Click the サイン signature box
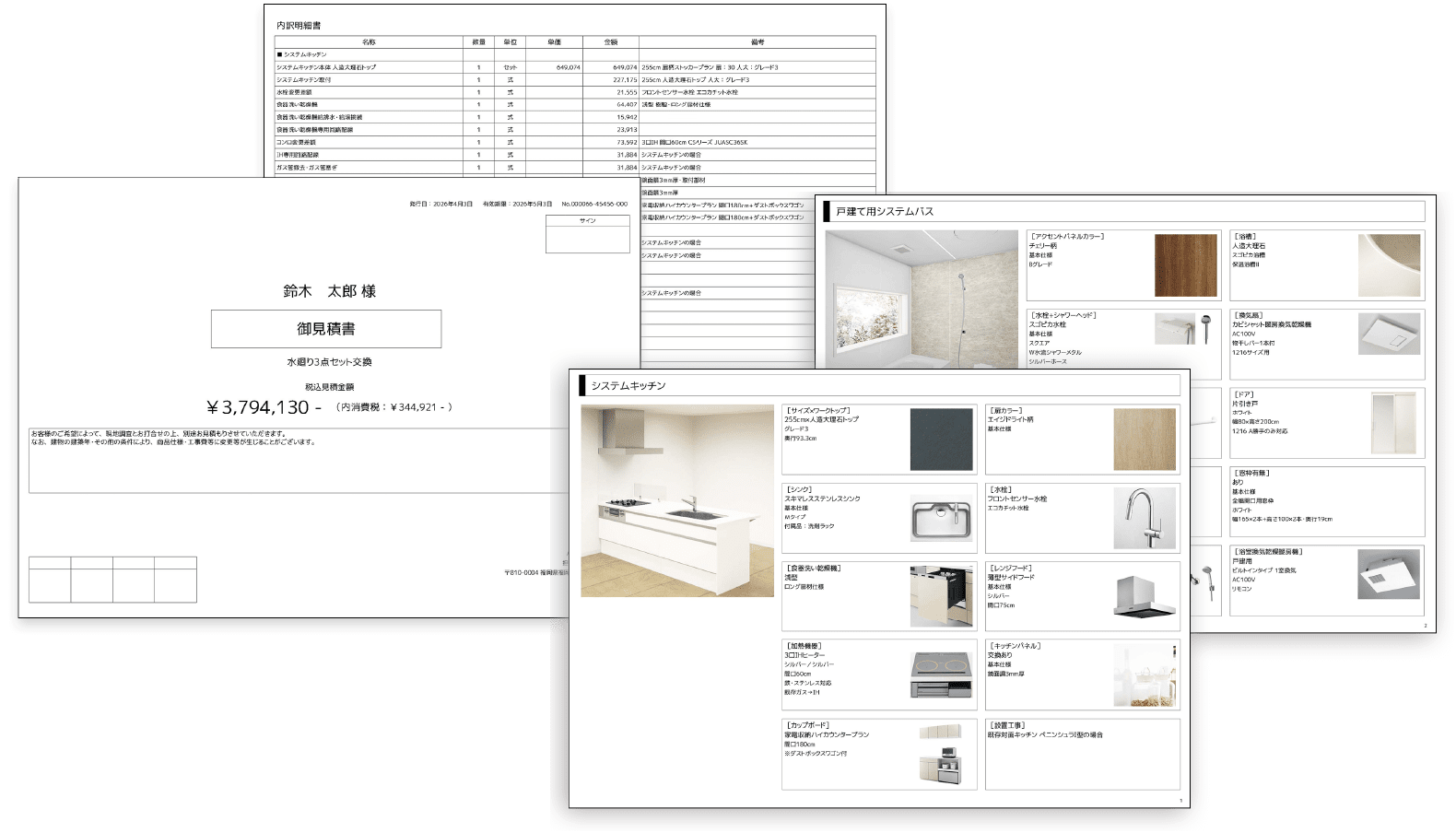 pos(588,234)
